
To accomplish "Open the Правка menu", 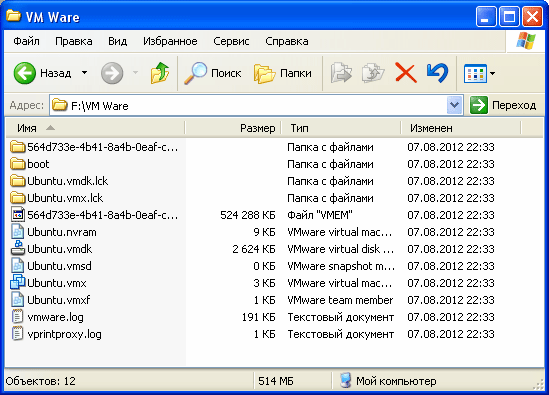I will 74,41.
